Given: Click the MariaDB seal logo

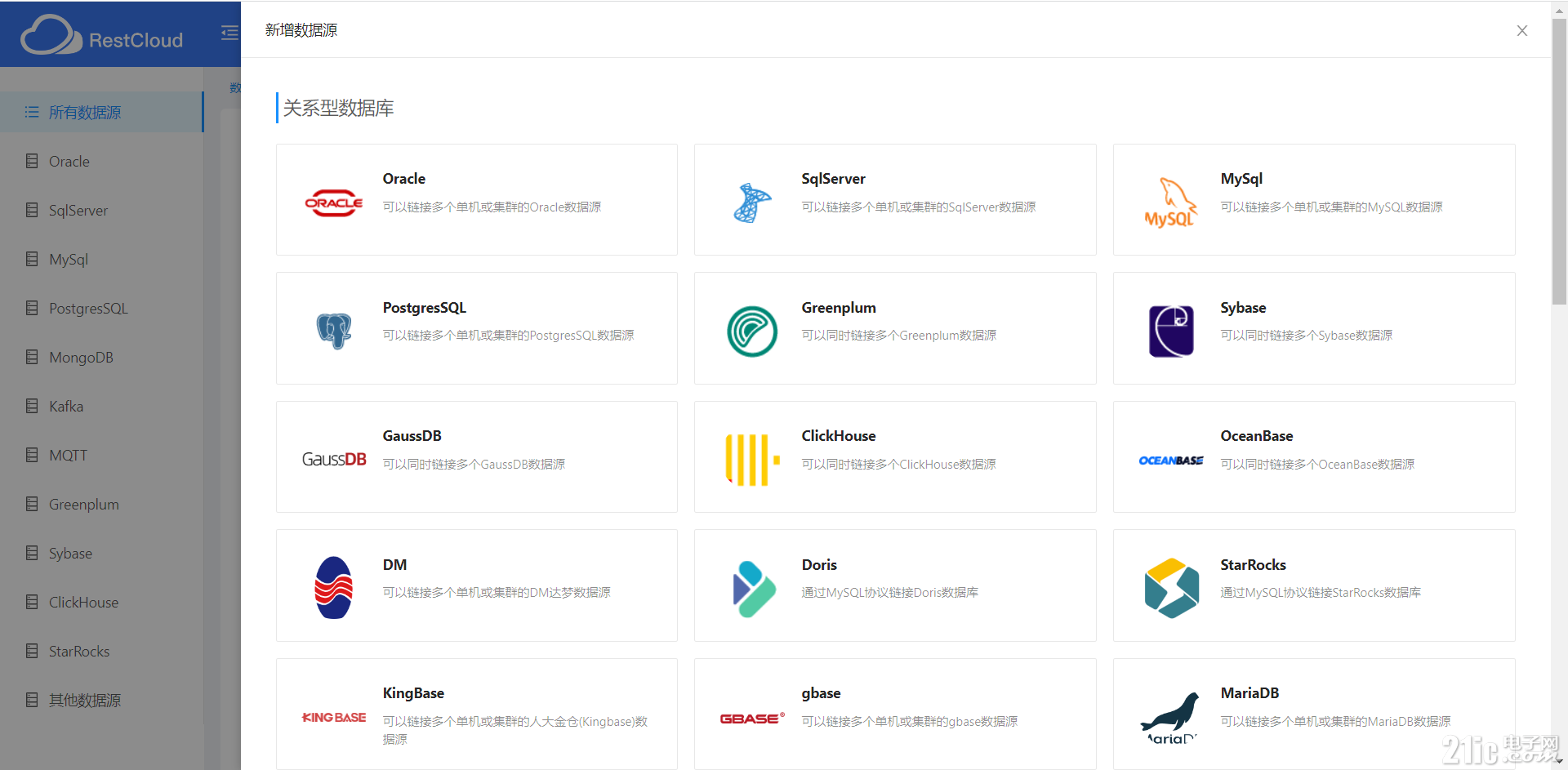Looking at the screenshot, I should (x=1170, y=718).
